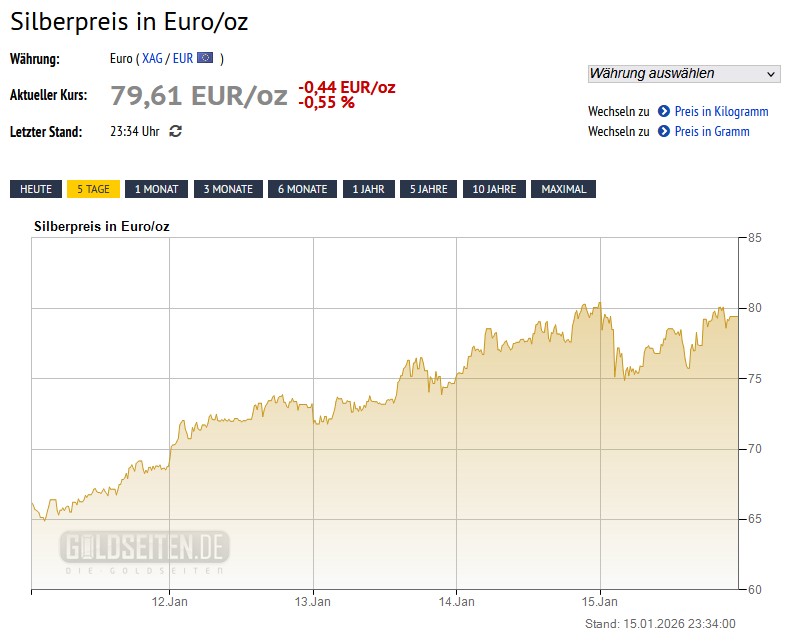Open the Währung auswählen dropdown
The height and width of the screenshot is (641, 792).
(683, 73)
